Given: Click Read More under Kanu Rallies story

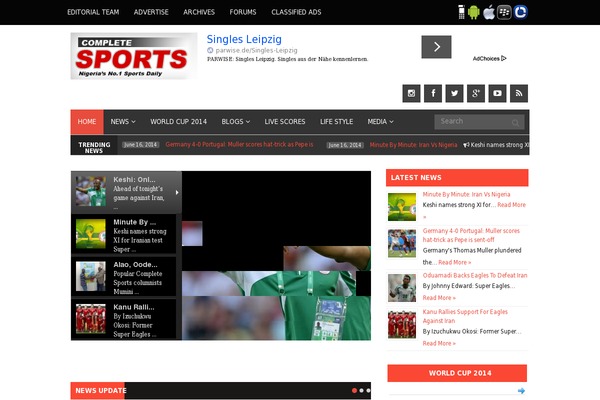Looking at the screenshot, I should pyautogui.click(x=439, y=343).
